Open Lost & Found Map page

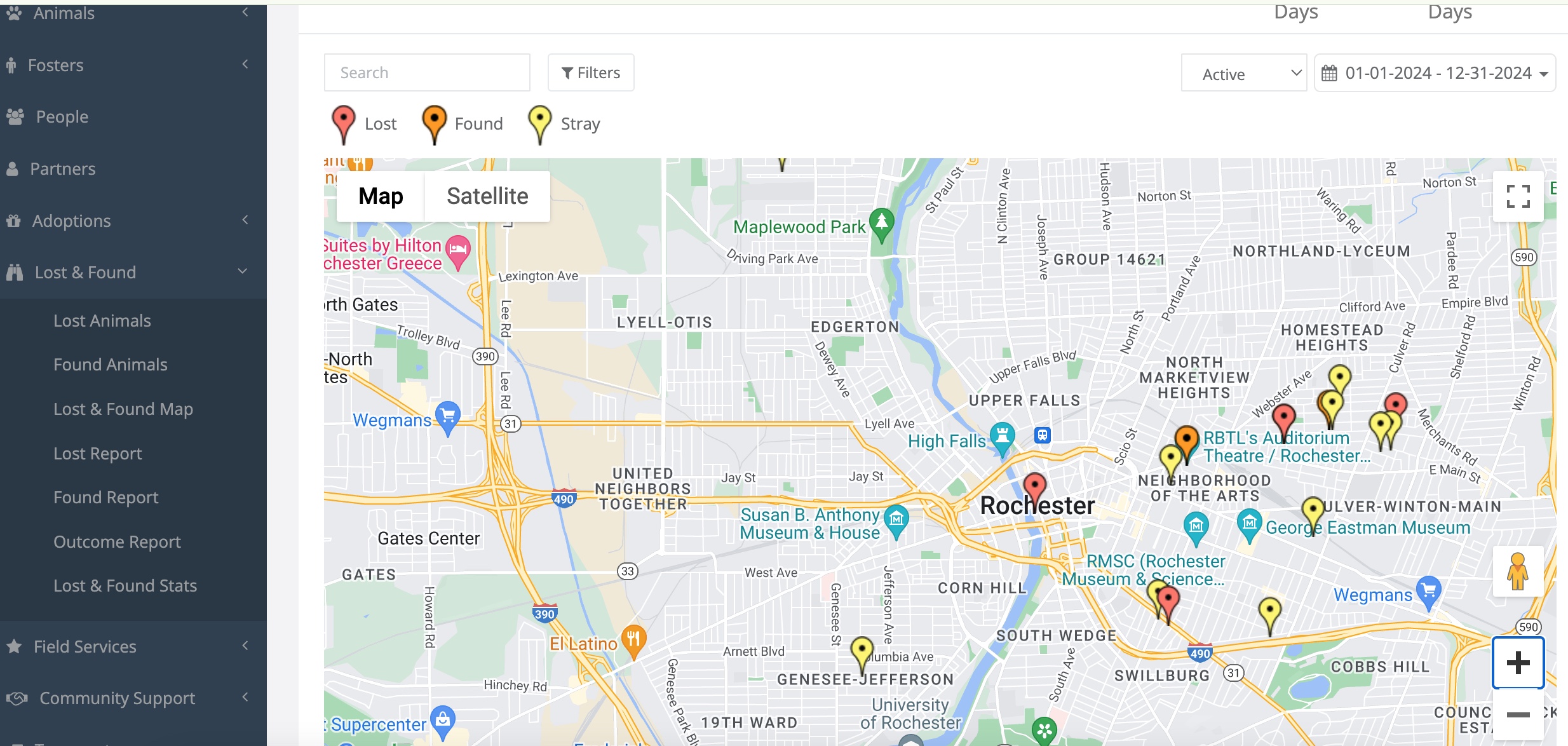(x=123, y=409)
